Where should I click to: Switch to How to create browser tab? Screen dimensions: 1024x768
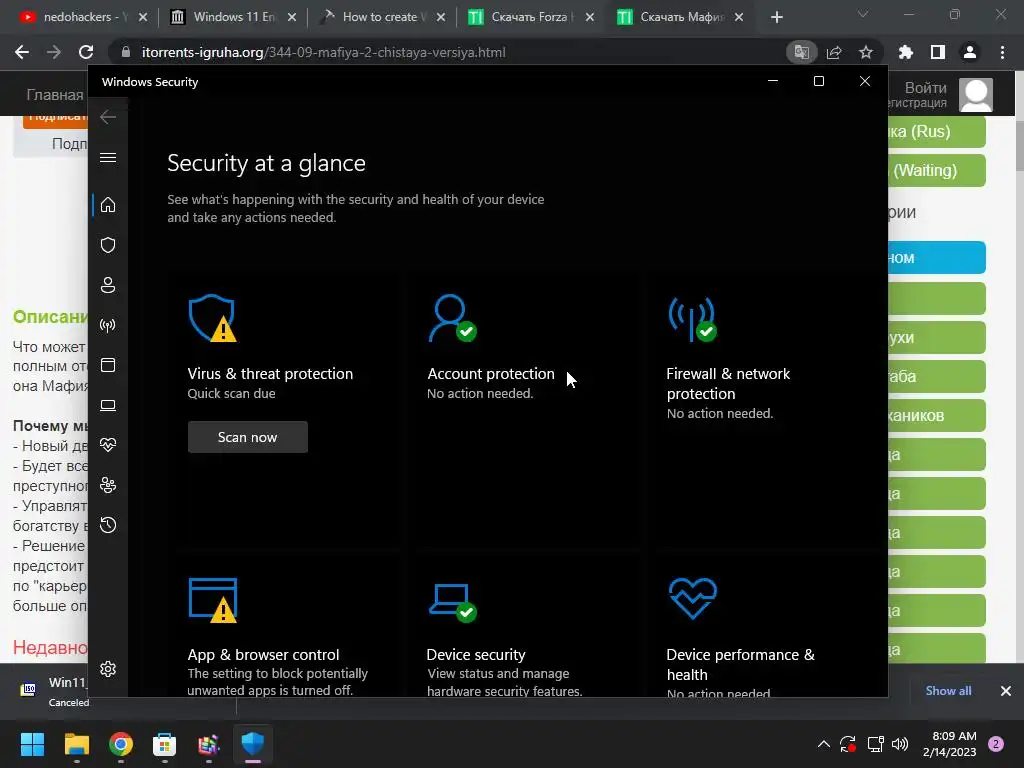click(x=380, y=17)
